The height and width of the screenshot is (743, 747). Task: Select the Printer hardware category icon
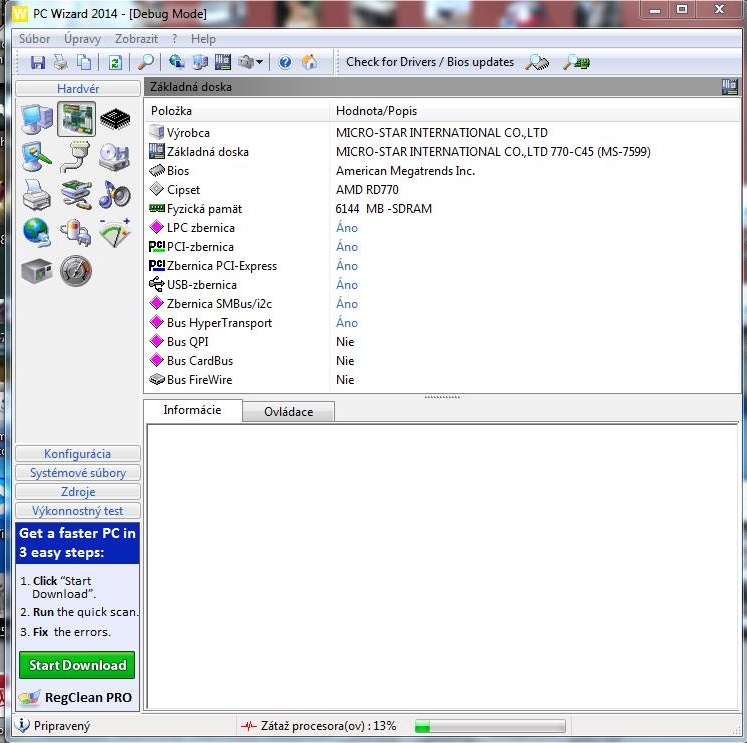coord(37,195)
